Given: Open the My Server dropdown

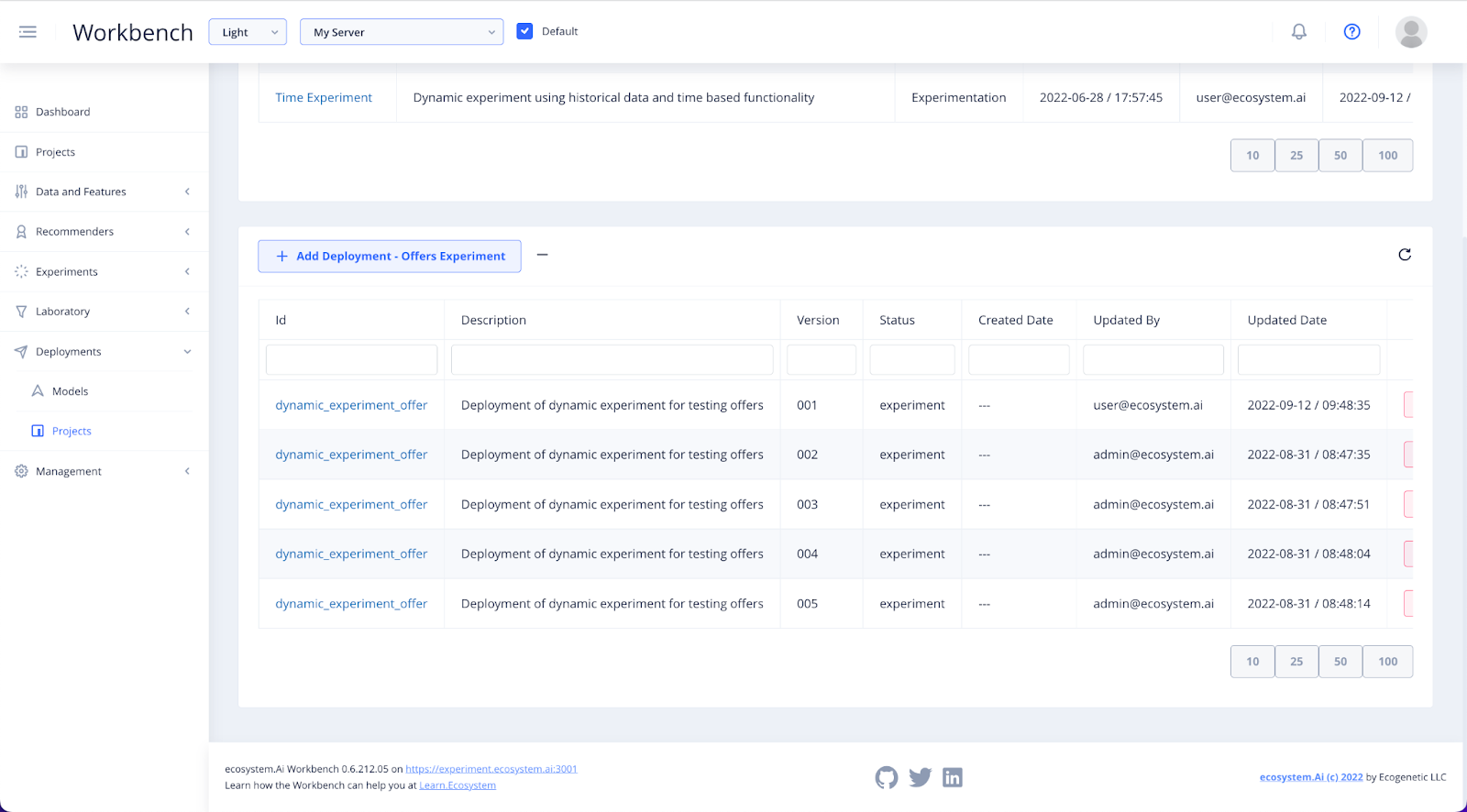Looking at the screenshot, I should pyautogui.click(x=402, y=32).
